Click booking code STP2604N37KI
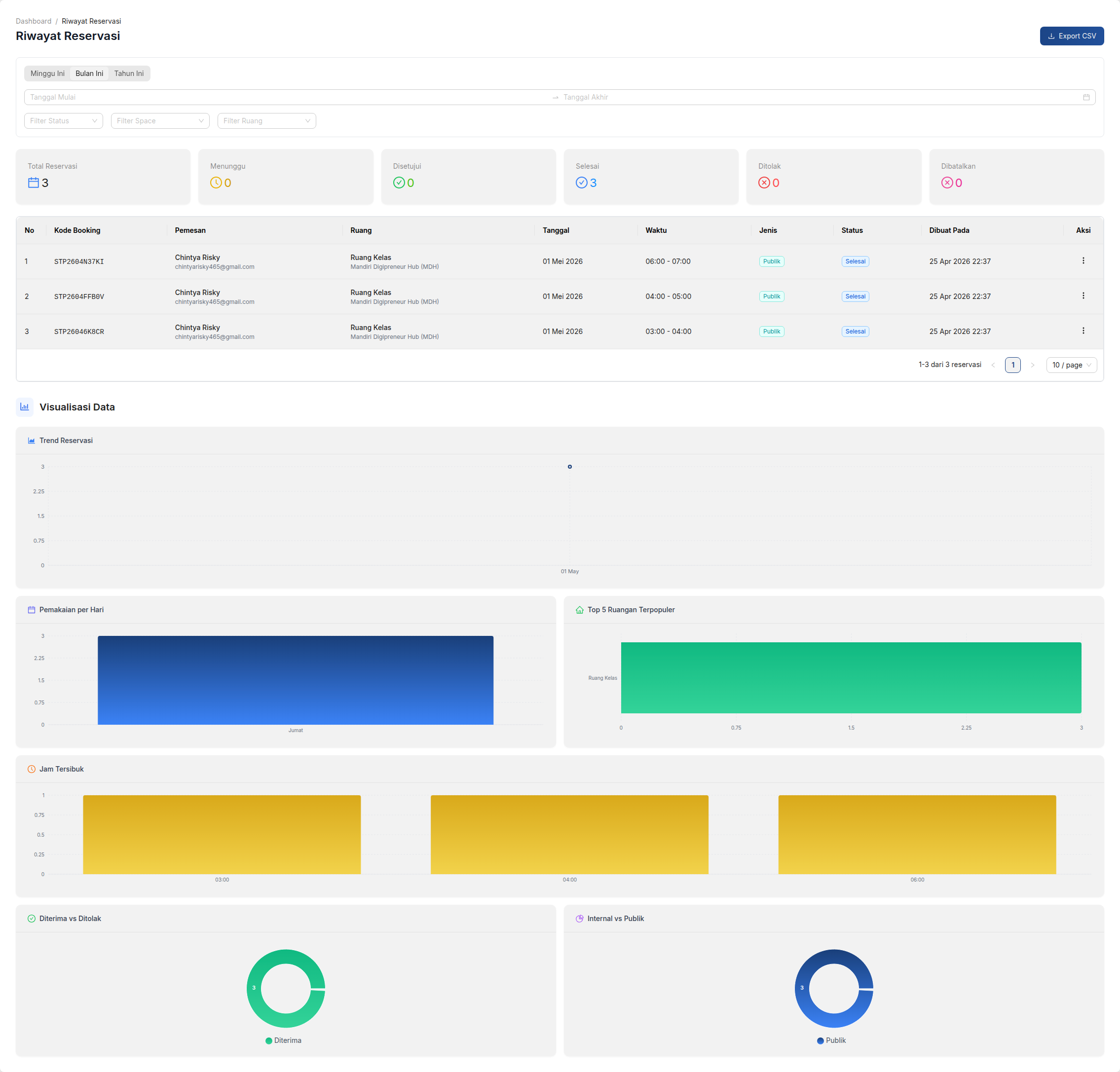The width and height of the screenshot is (1120, 1072). (x=79, y=262)
